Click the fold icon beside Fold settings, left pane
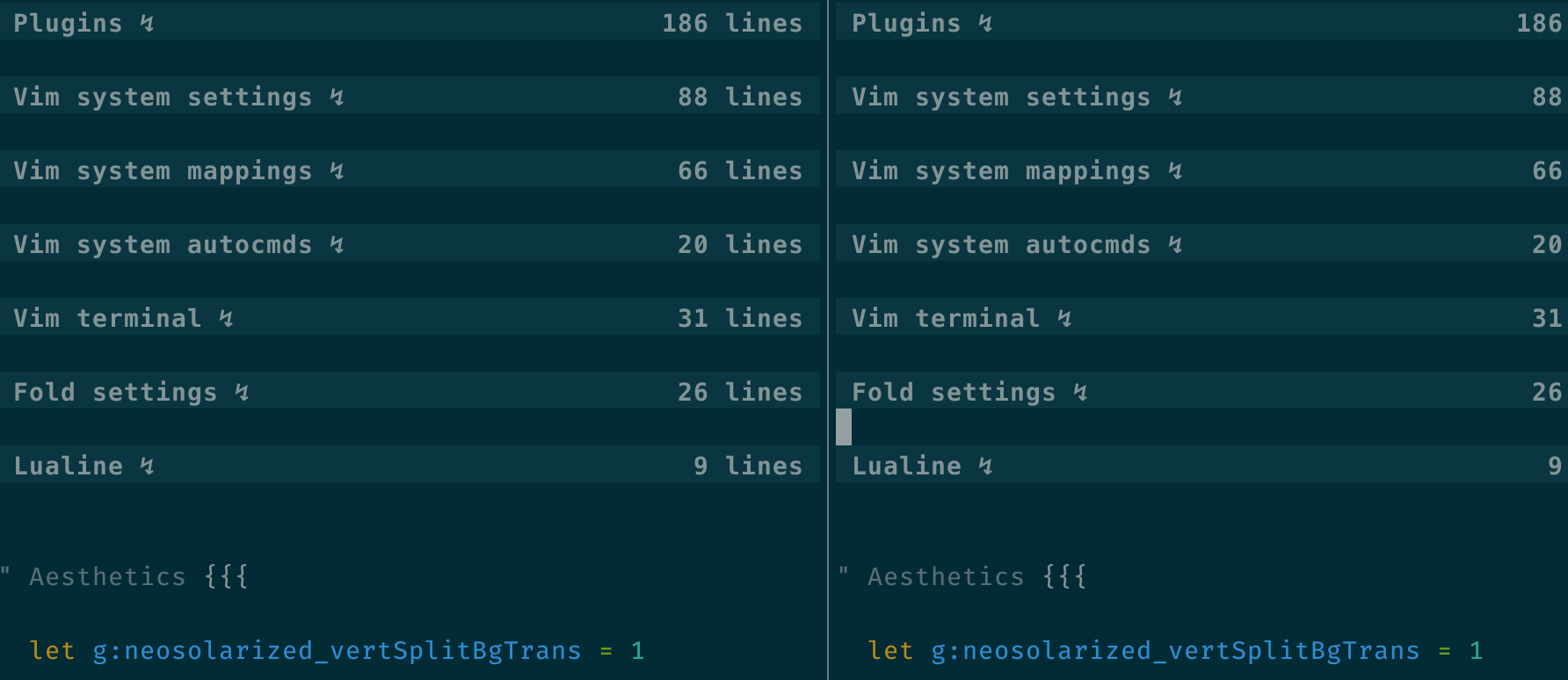The height and width of the screenshot is (680, 1568). tap(242, 393)
